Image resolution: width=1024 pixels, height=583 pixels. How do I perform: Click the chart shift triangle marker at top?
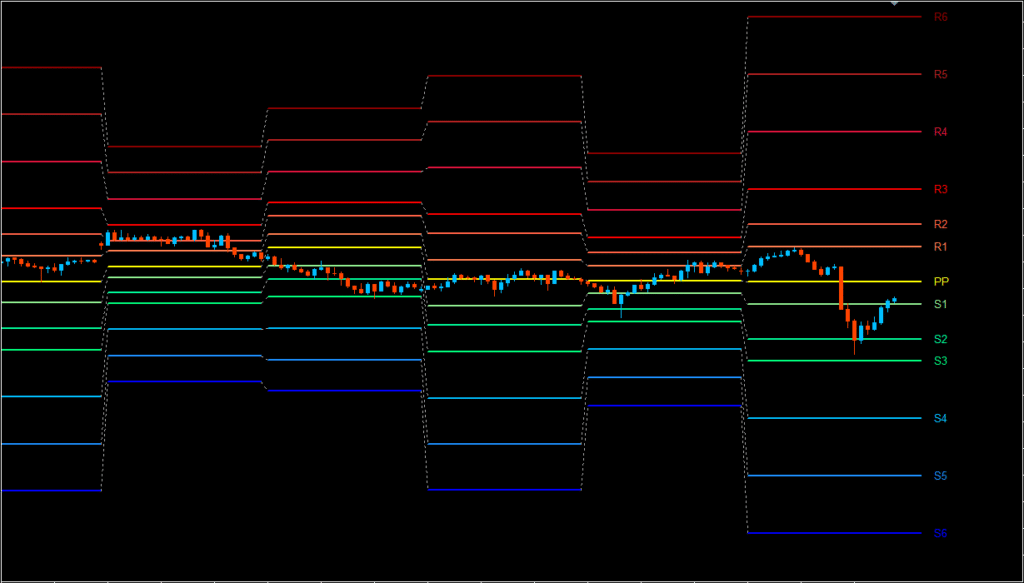(x=895, y=3)
